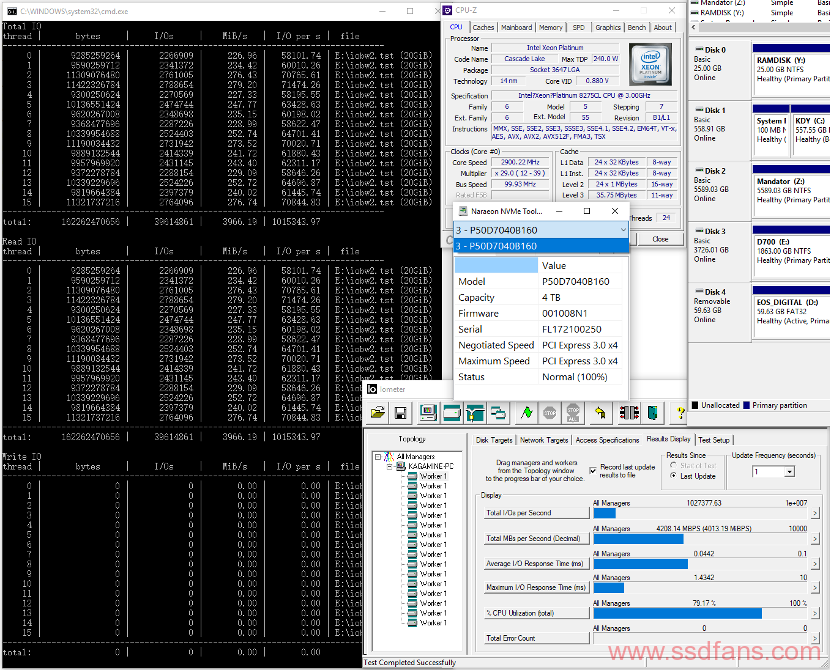Switch to the Bench tab in CPU-Z
This screenshot has height=670, width=830.
point(637,28)
